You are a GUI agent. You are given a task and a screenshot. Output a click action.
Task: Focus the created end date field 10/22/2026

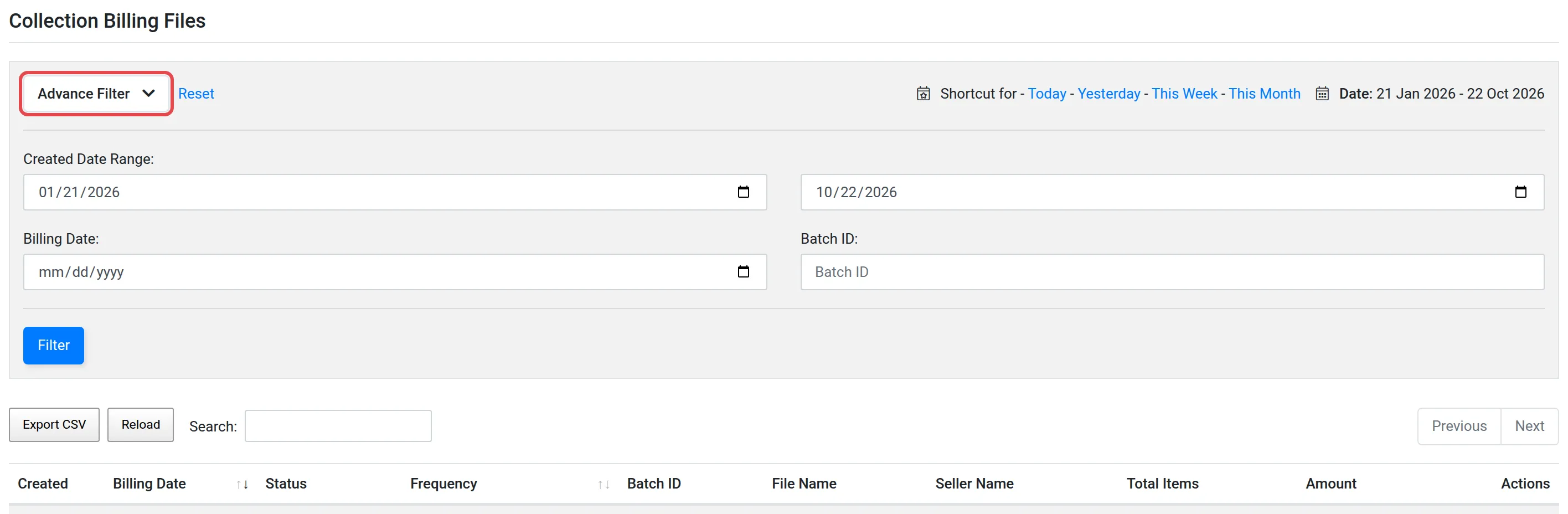point(1172,192)
